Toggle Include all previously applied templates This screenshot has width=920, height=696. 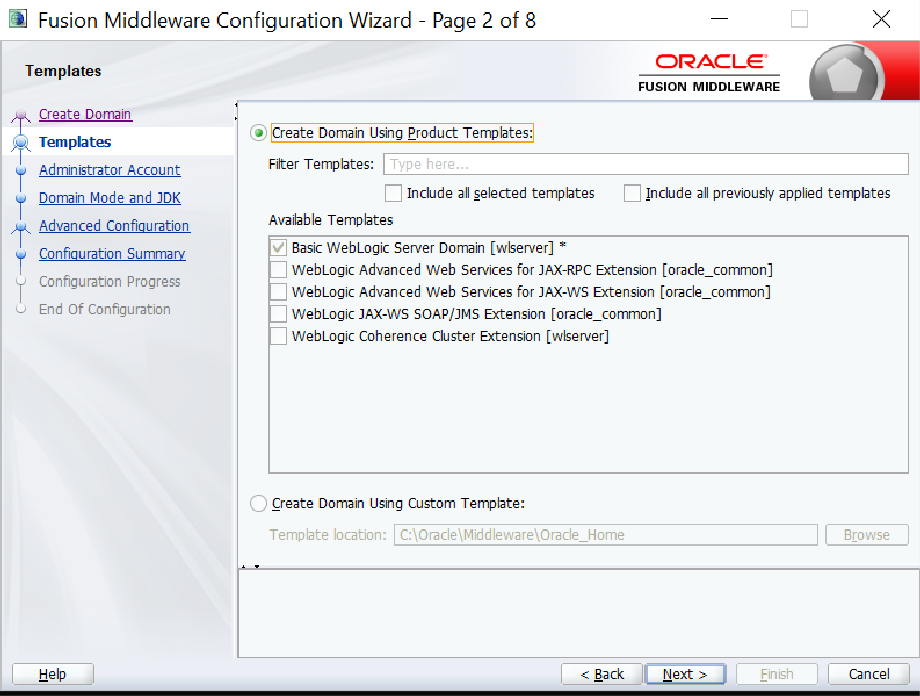coord(632,193)
